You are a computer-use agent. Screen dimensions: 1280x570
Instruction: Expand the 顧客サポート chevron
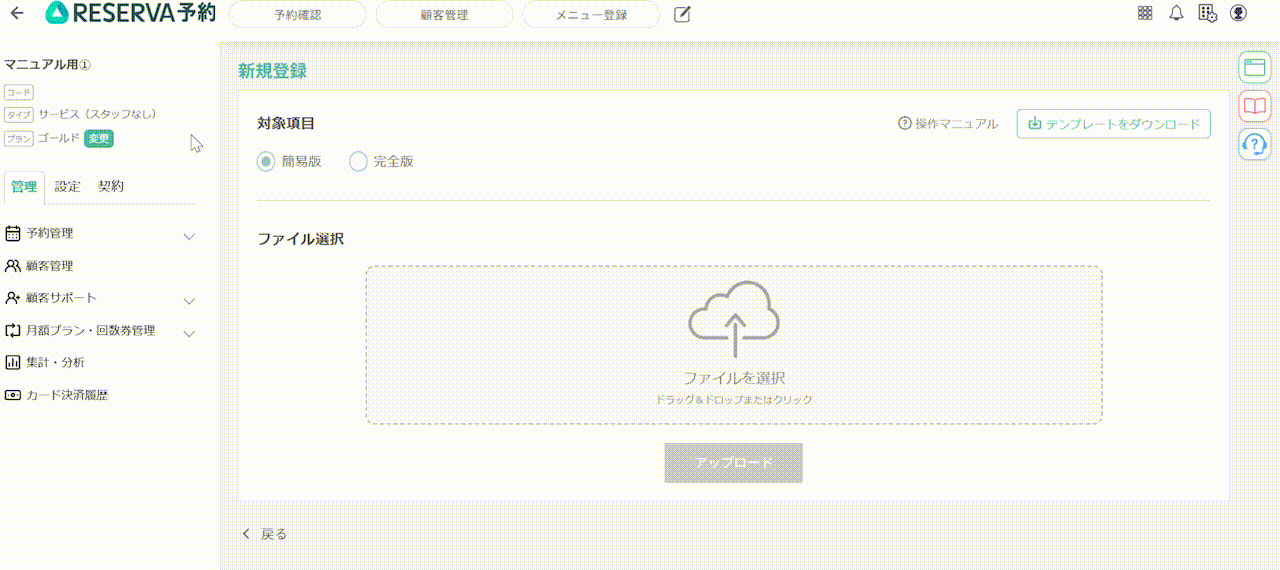point(190,300)
